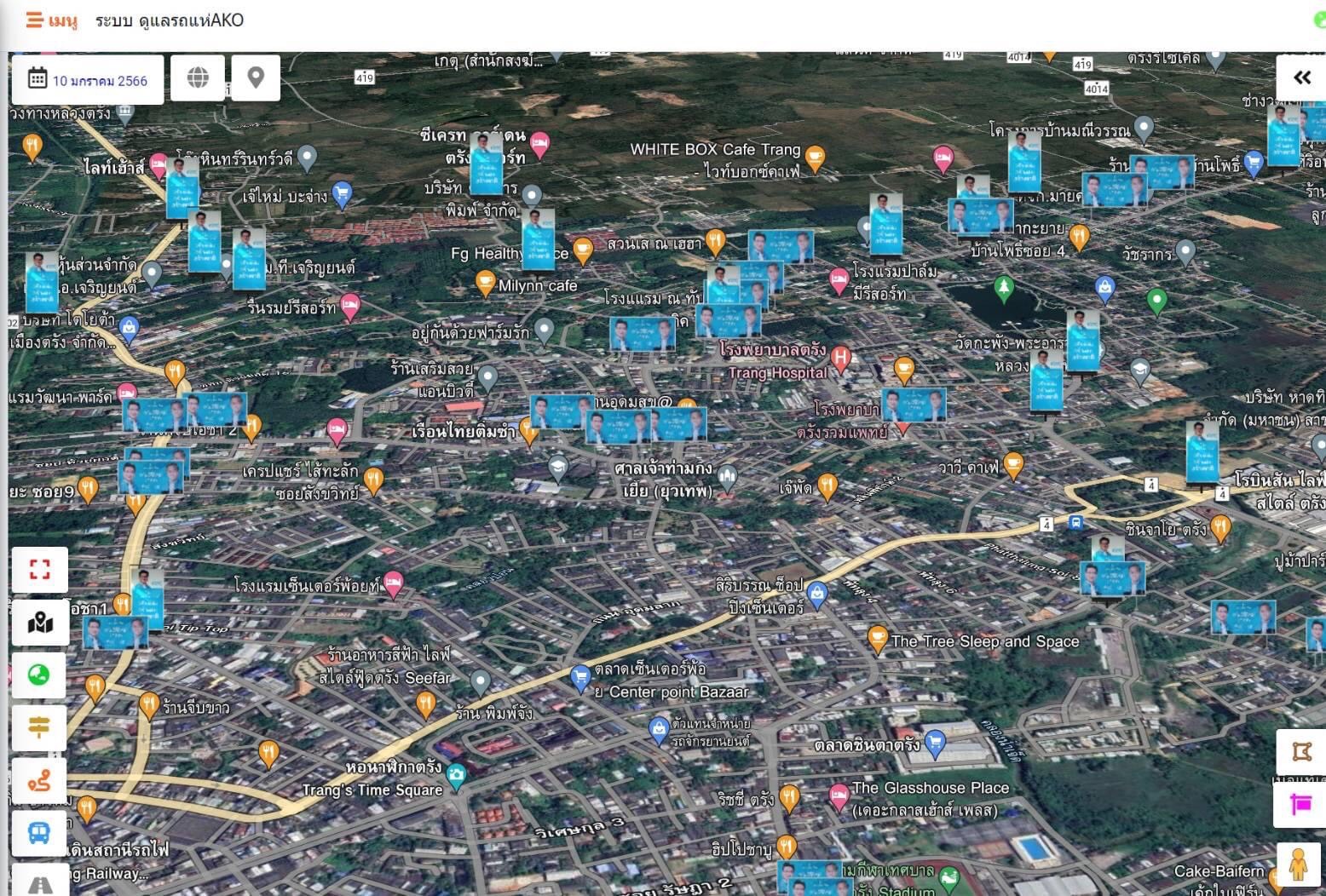Click the grey road icon at bottom left
This screenshot has height=896, width=1326.
39,884
